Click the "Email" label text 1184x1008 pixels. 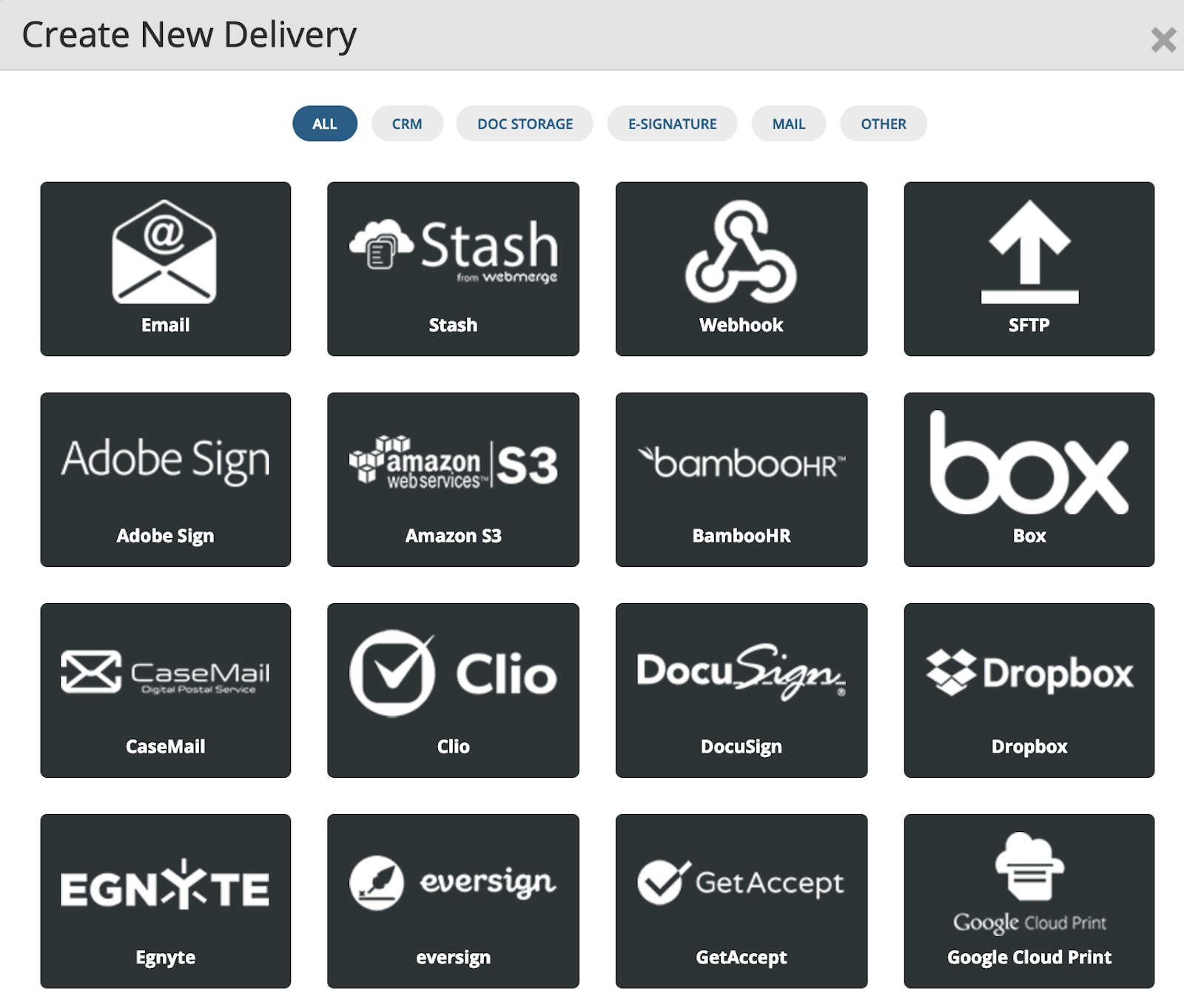coord(166,325)
